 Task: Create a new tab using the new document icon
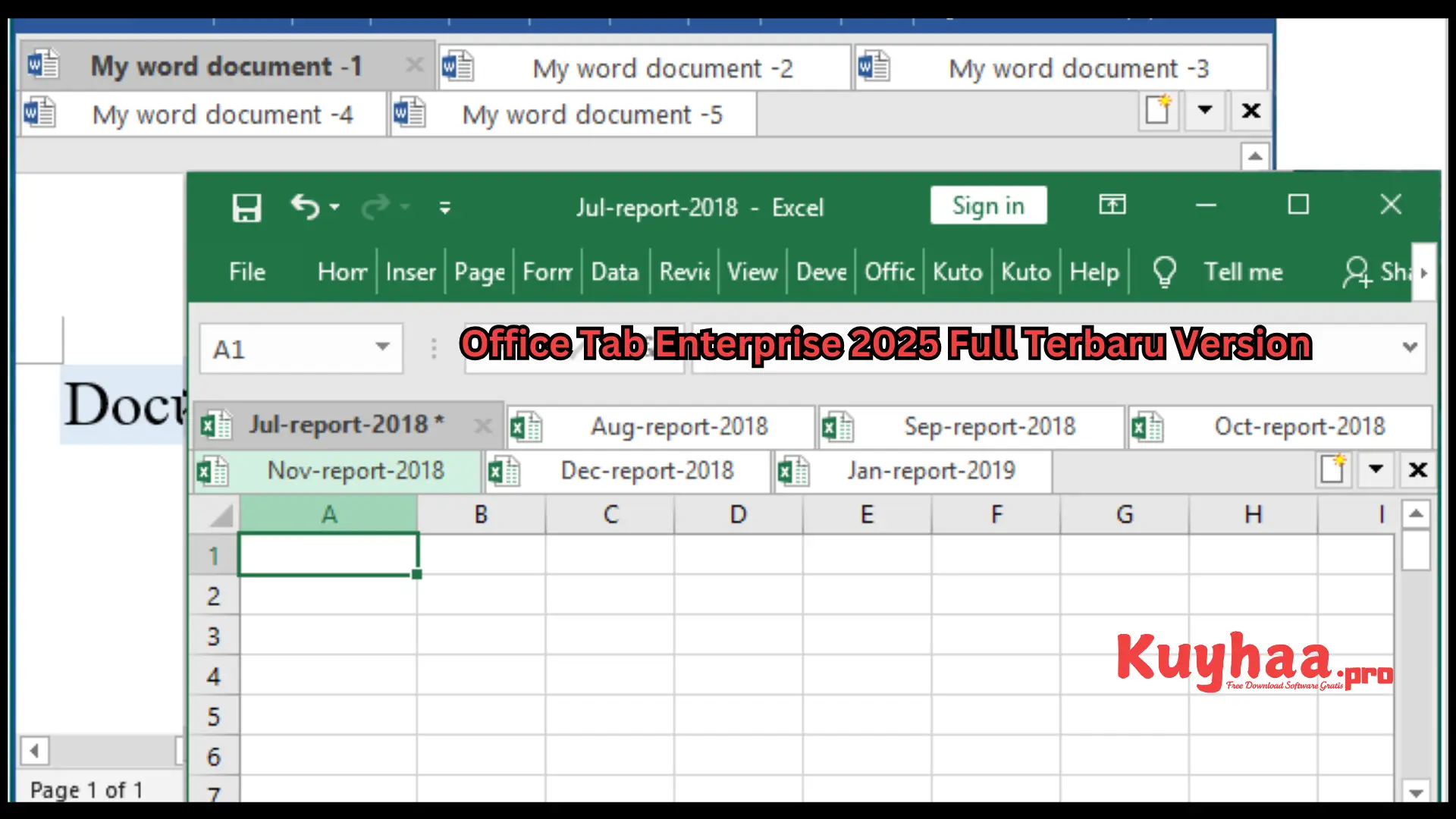click(x=1158, y=111)
